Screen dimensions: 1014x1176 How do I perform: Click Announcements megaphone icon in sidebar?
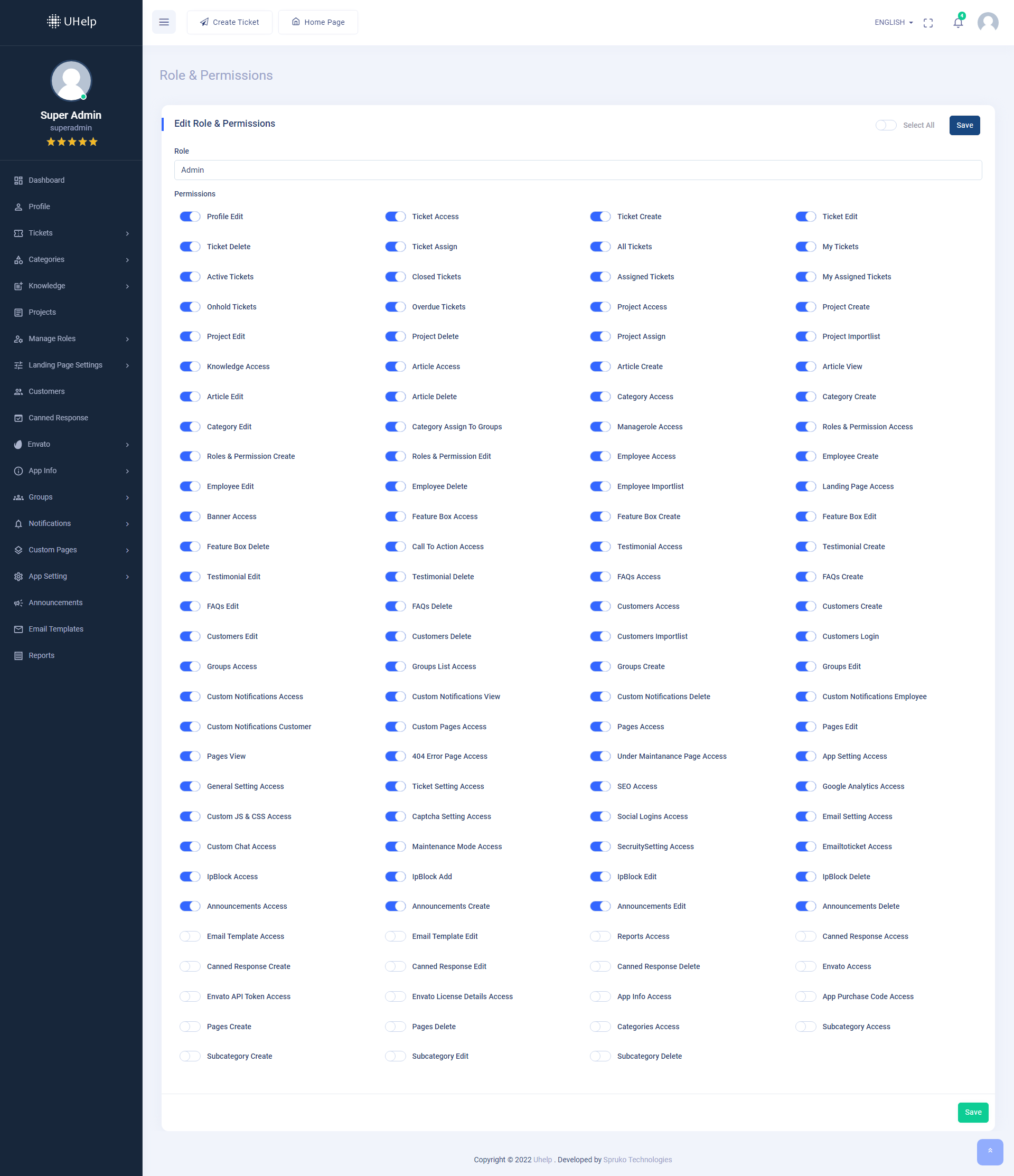tap(18, 603)
